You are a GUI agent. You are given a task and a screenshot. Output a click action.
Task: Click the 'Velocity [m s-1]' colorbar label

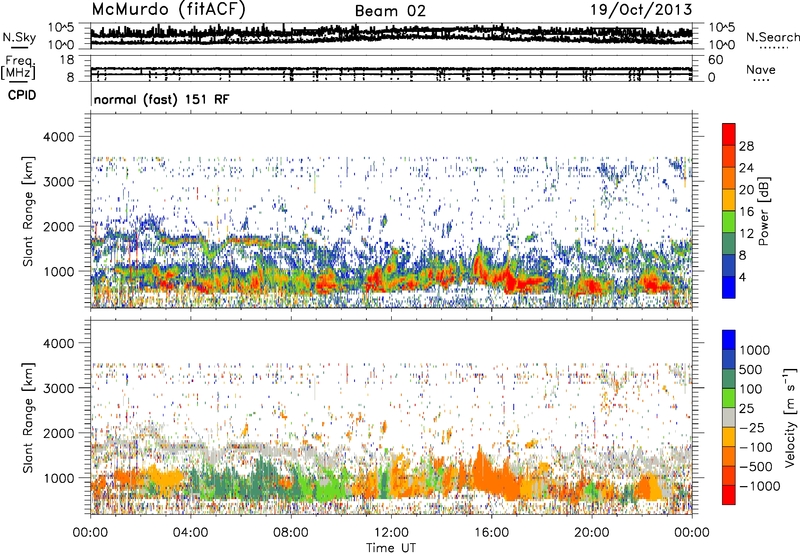(x=790, y=417)
